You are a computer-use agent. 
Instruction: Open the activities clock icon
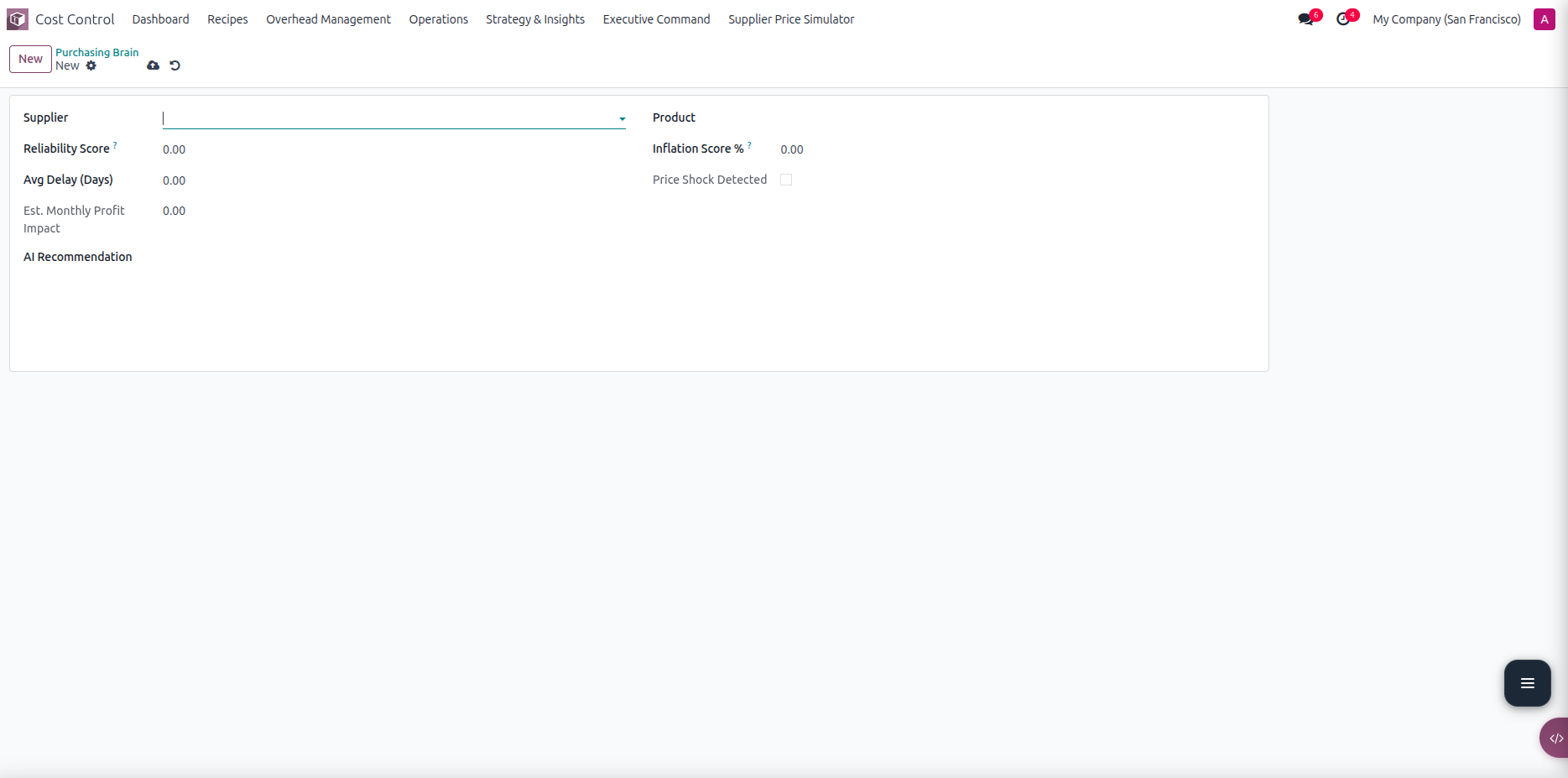[x=1343, y=19]
